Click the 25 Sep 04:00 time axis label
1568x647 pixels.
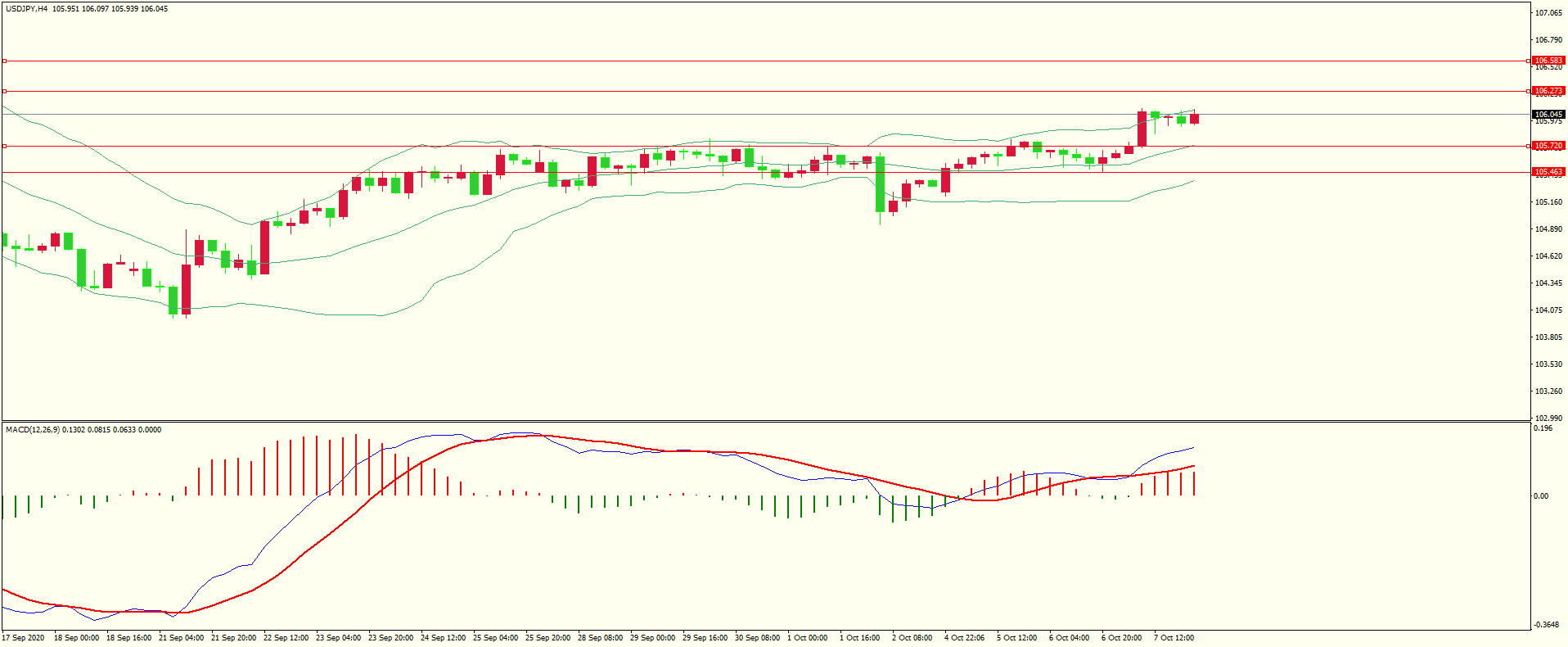[495, 638]
